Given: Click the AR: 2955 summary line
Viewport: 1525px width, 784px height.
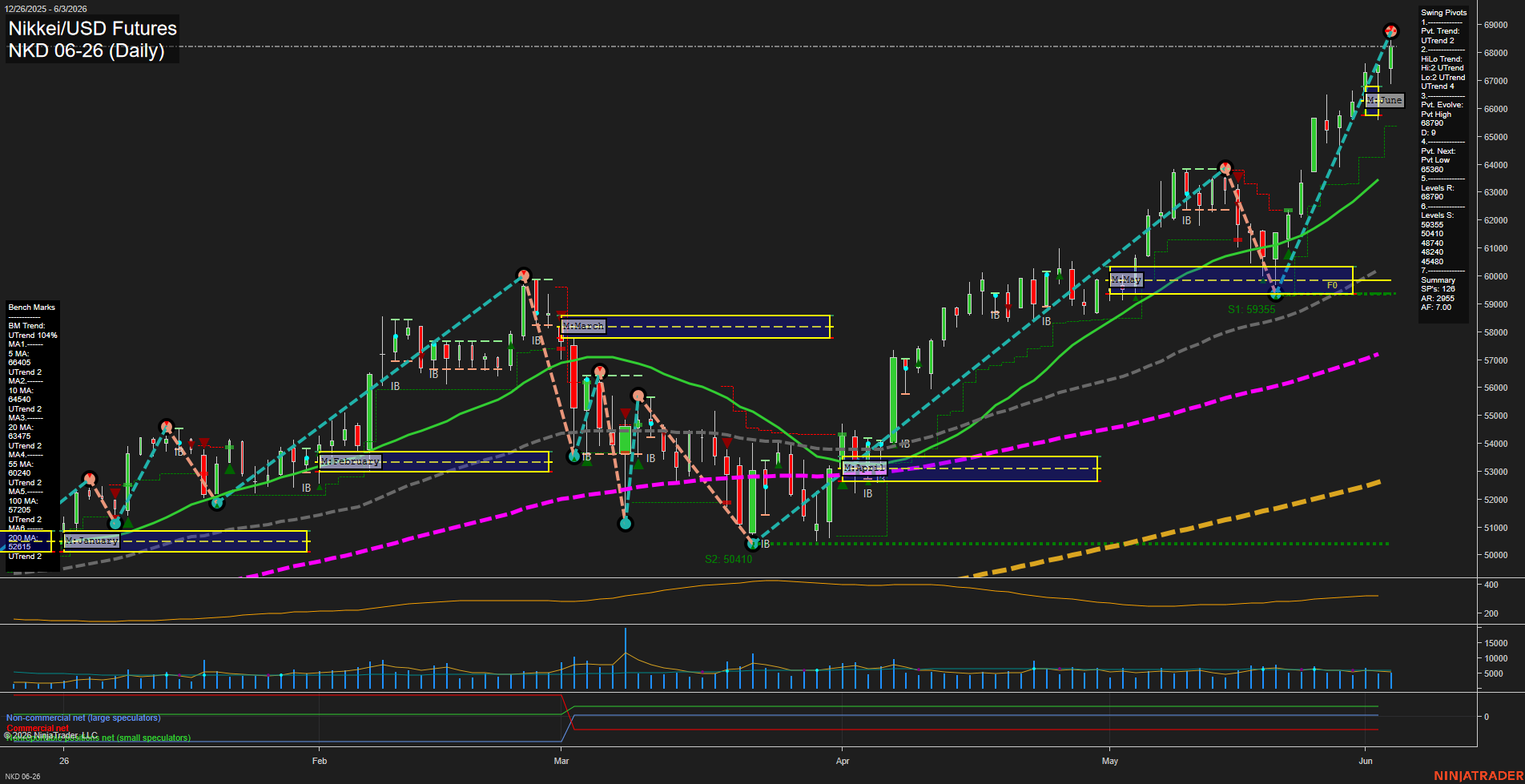Looking at the screenshot, I should click(1438, 299).
